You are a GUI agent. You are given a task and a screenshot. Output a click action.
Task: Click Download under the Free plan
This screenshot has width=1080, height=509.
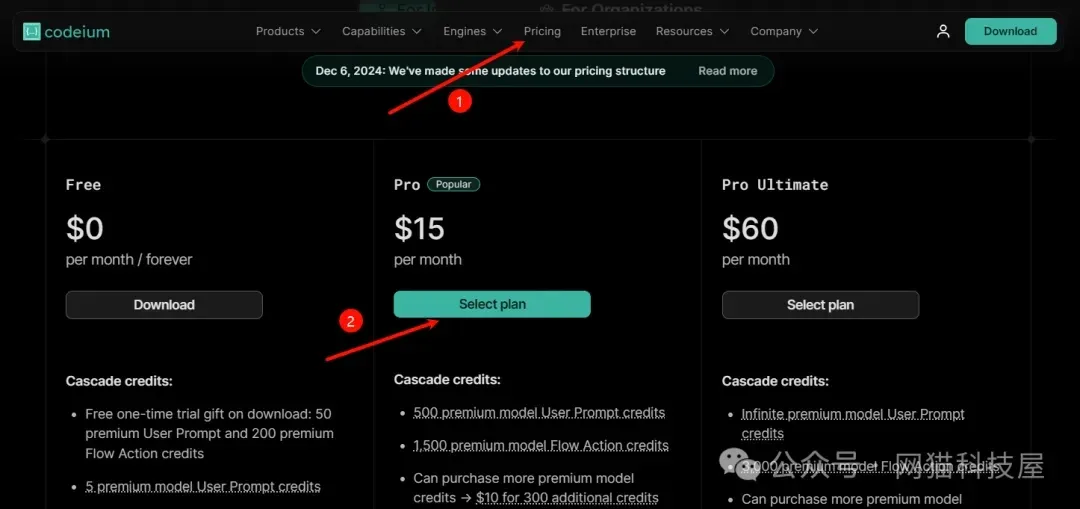164,304
